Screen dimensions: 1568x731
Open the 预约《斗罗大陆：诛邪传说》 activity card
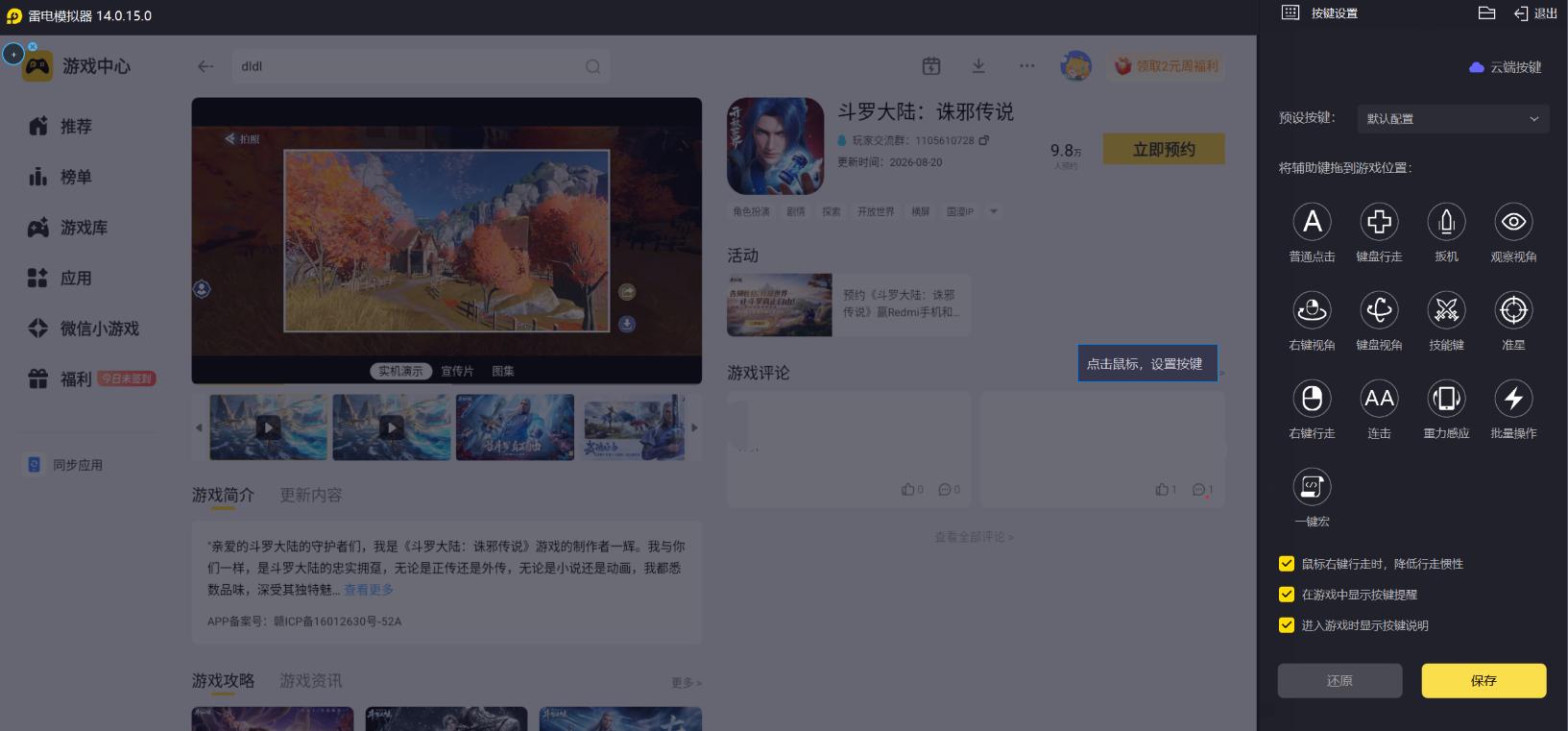(x=849, y=305)
